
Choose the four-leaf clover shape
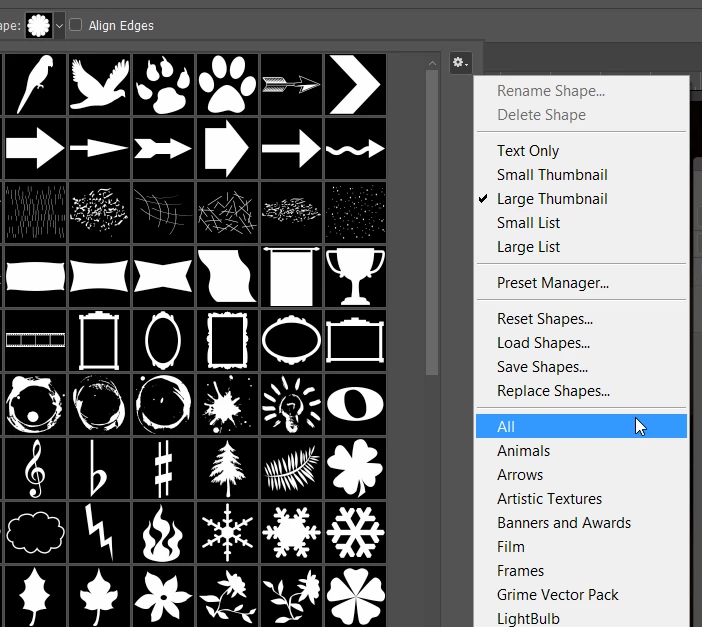click(x=355, y=468)
